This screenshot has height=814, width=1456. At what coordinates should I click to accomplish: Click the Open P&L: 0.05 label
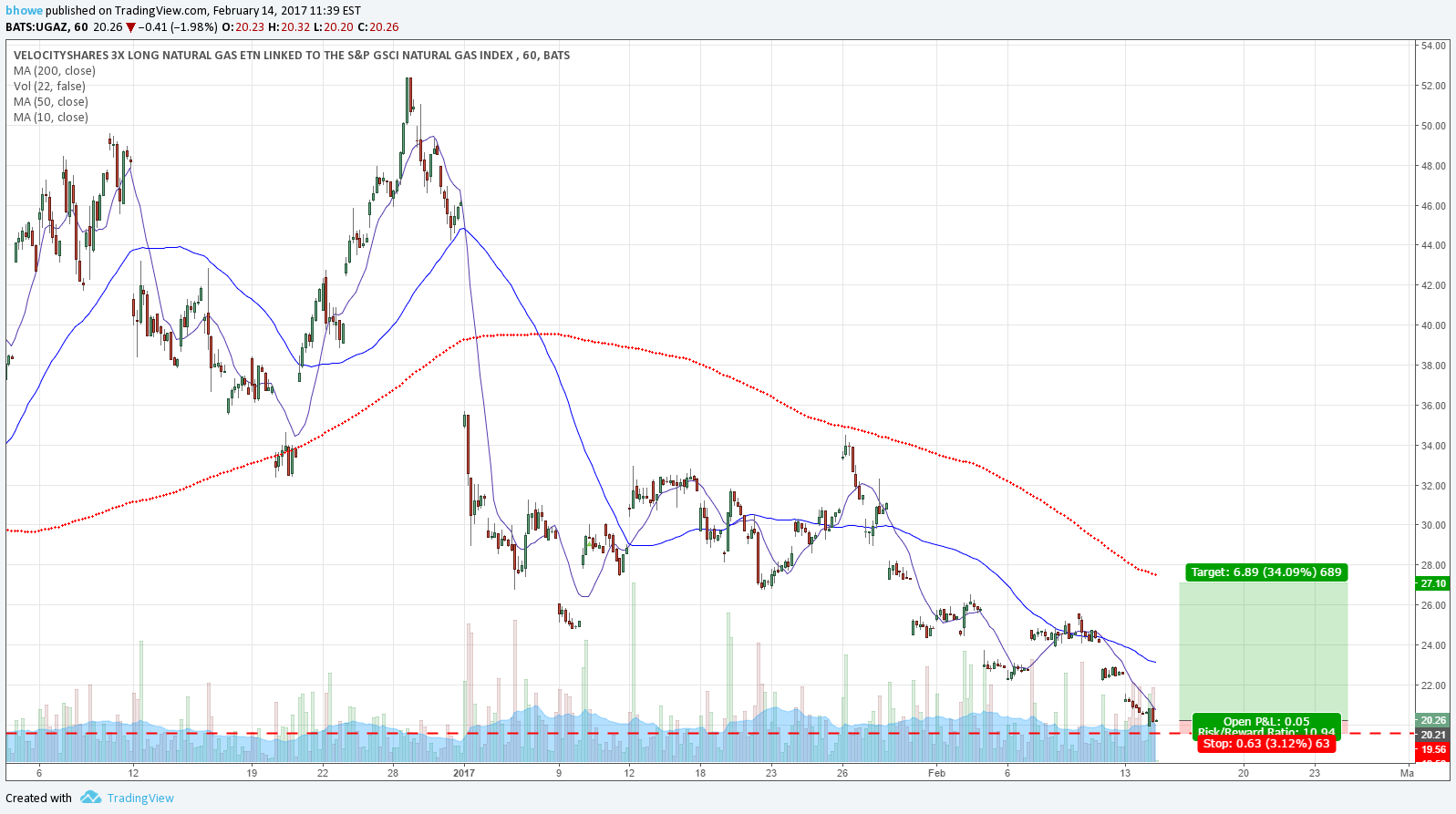1266,721
